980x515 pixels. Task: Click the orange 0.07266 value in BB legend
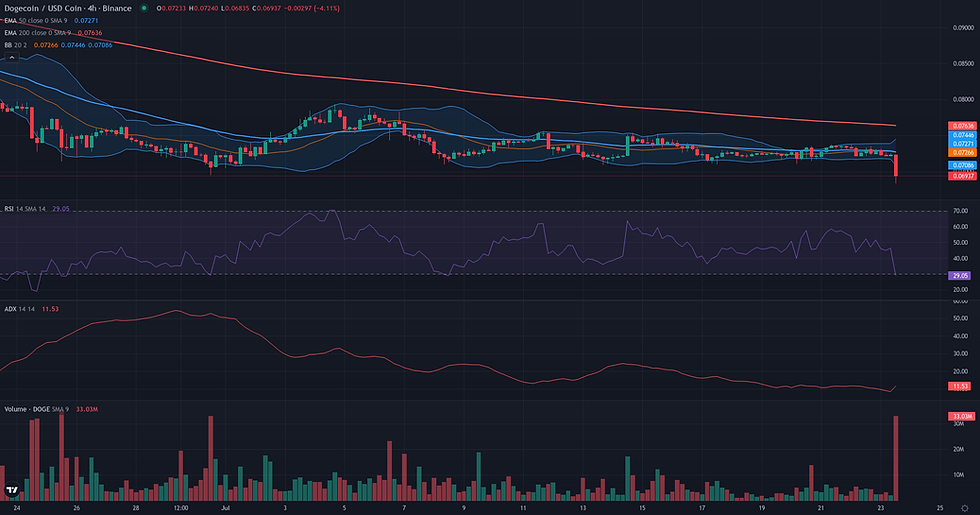point(46,45)
